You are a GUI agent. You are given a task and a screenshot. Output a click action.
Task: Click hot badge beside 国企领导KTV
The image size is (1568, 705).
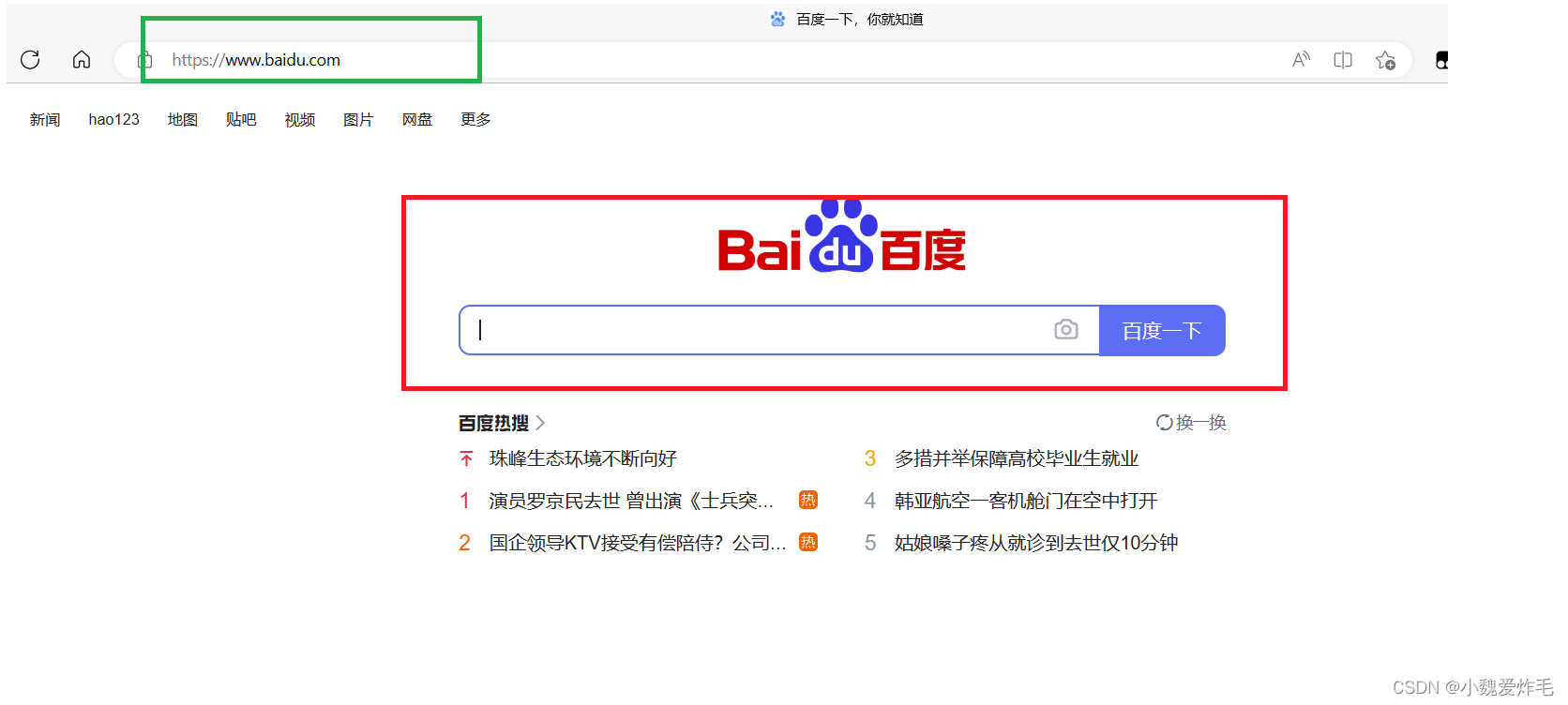[808, 542]
